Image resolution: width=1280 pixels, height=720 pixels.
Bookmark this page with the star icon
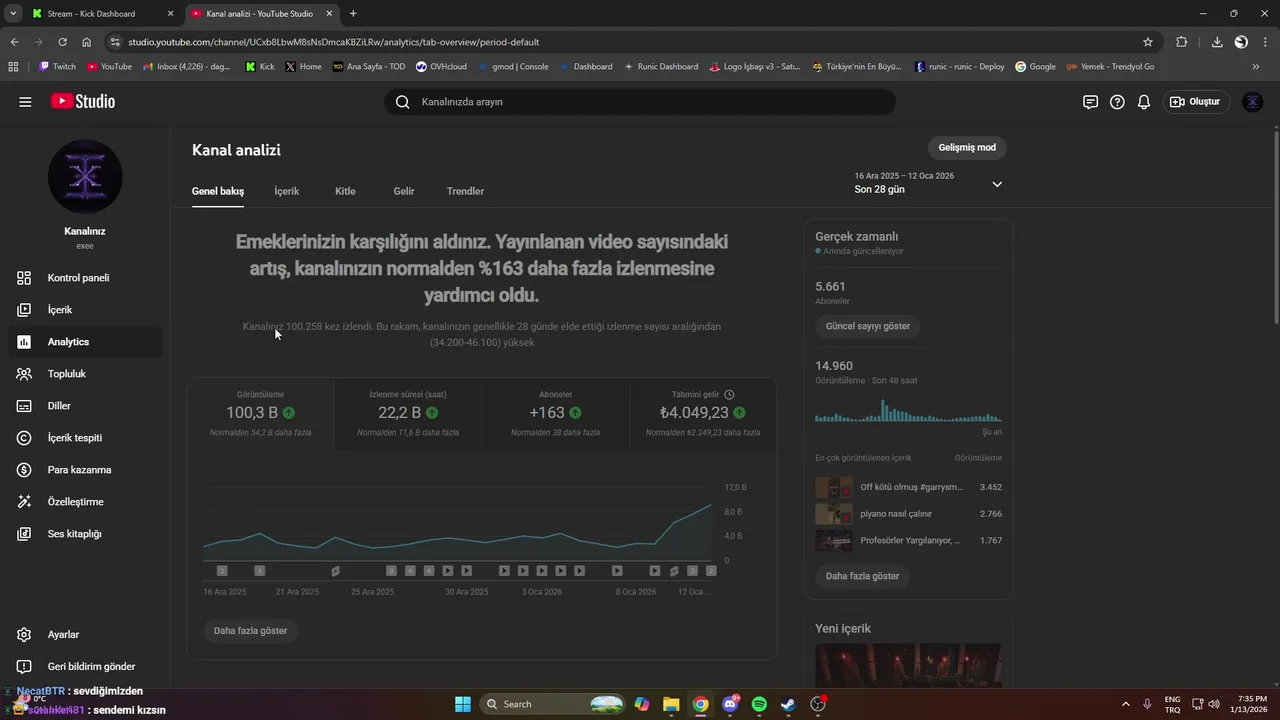pos(1148,42)
